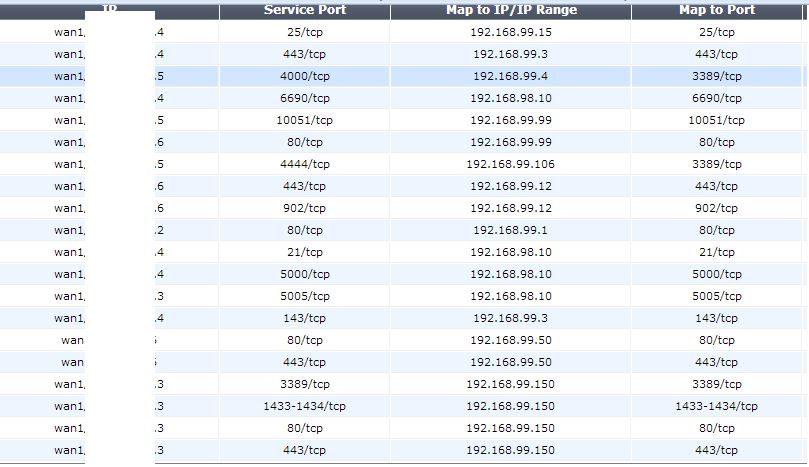Click 6690/tcp in the Map to Port column

pyautogui.click(x=717, y=98)
